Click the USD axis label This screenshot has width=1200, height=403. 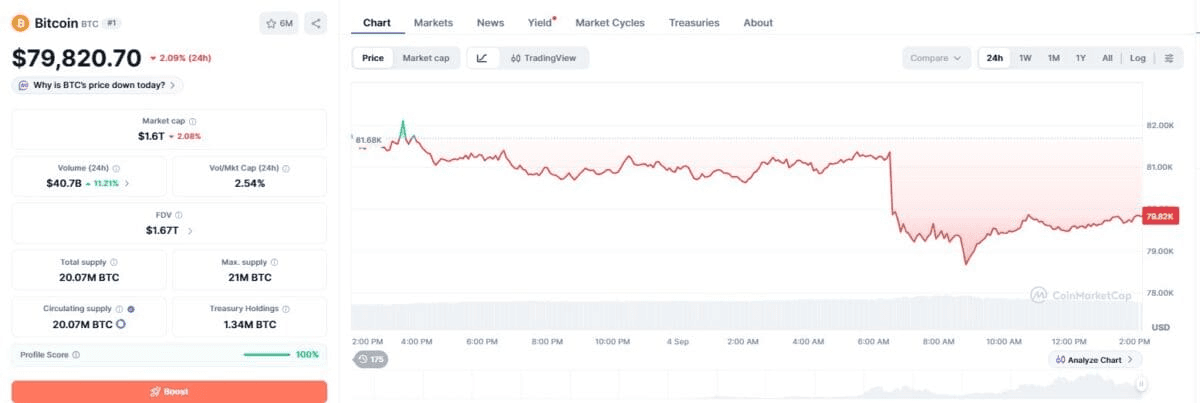[1161, 327]
